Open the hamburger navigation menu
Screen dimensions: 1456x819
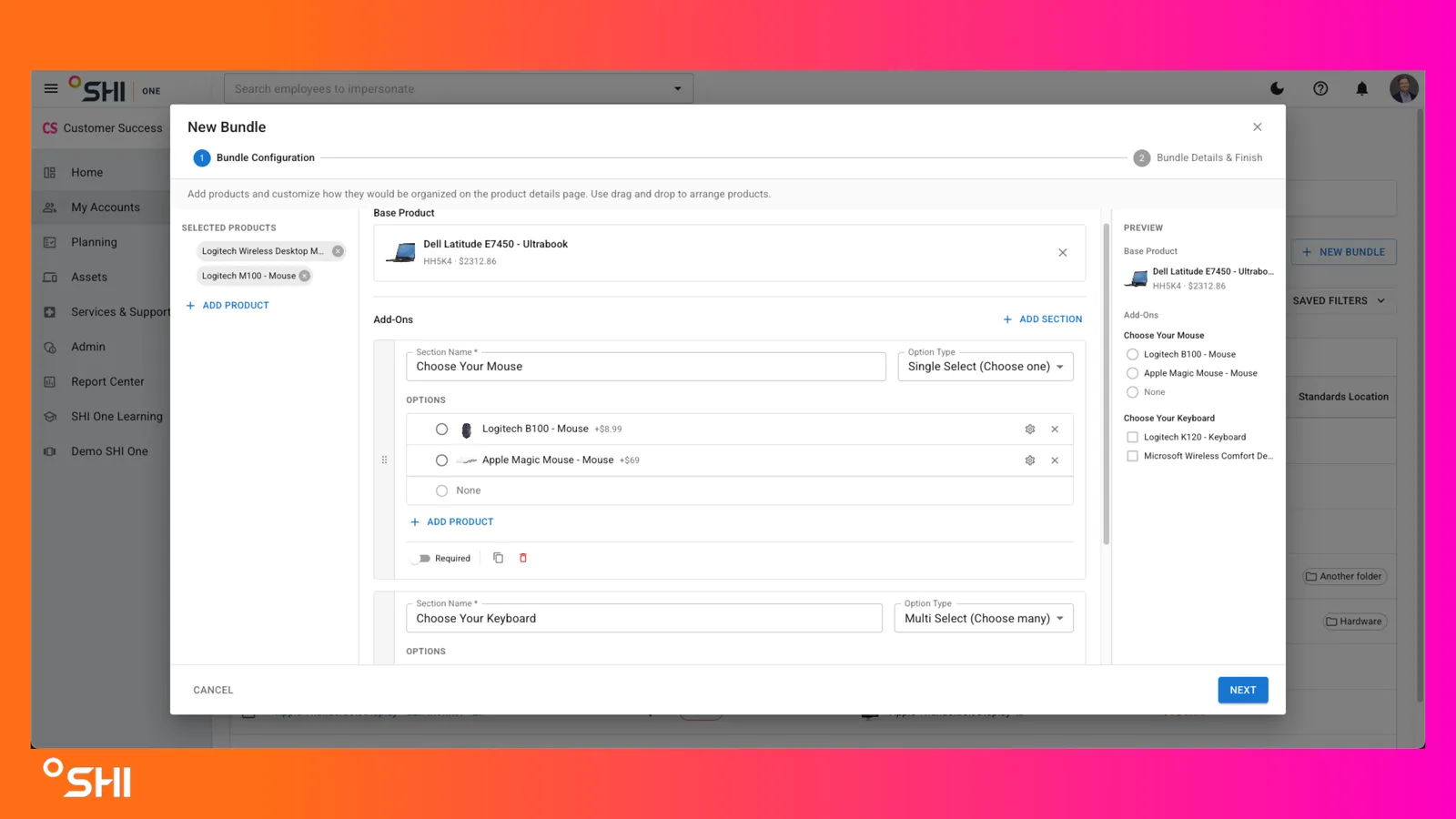[x=51, y=88]
